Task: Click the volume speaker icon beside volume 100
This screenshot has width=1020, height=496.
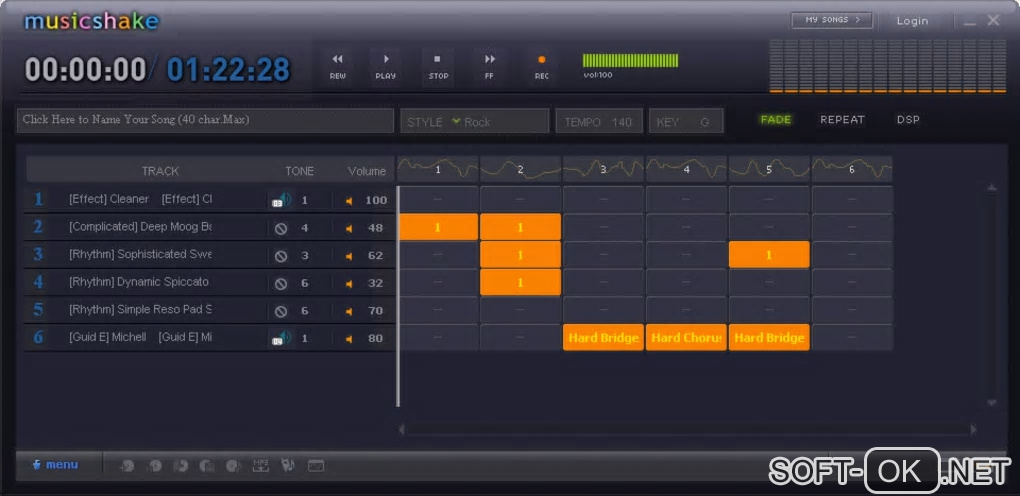Action: [x=349, y=200]
